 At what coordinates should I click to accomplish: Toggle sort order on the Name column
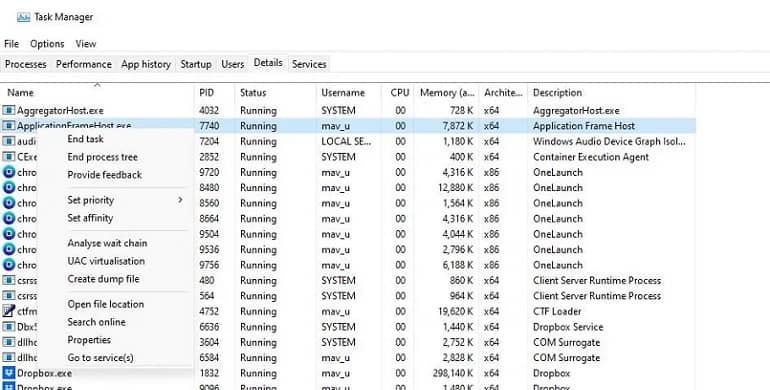click(20, 92)
